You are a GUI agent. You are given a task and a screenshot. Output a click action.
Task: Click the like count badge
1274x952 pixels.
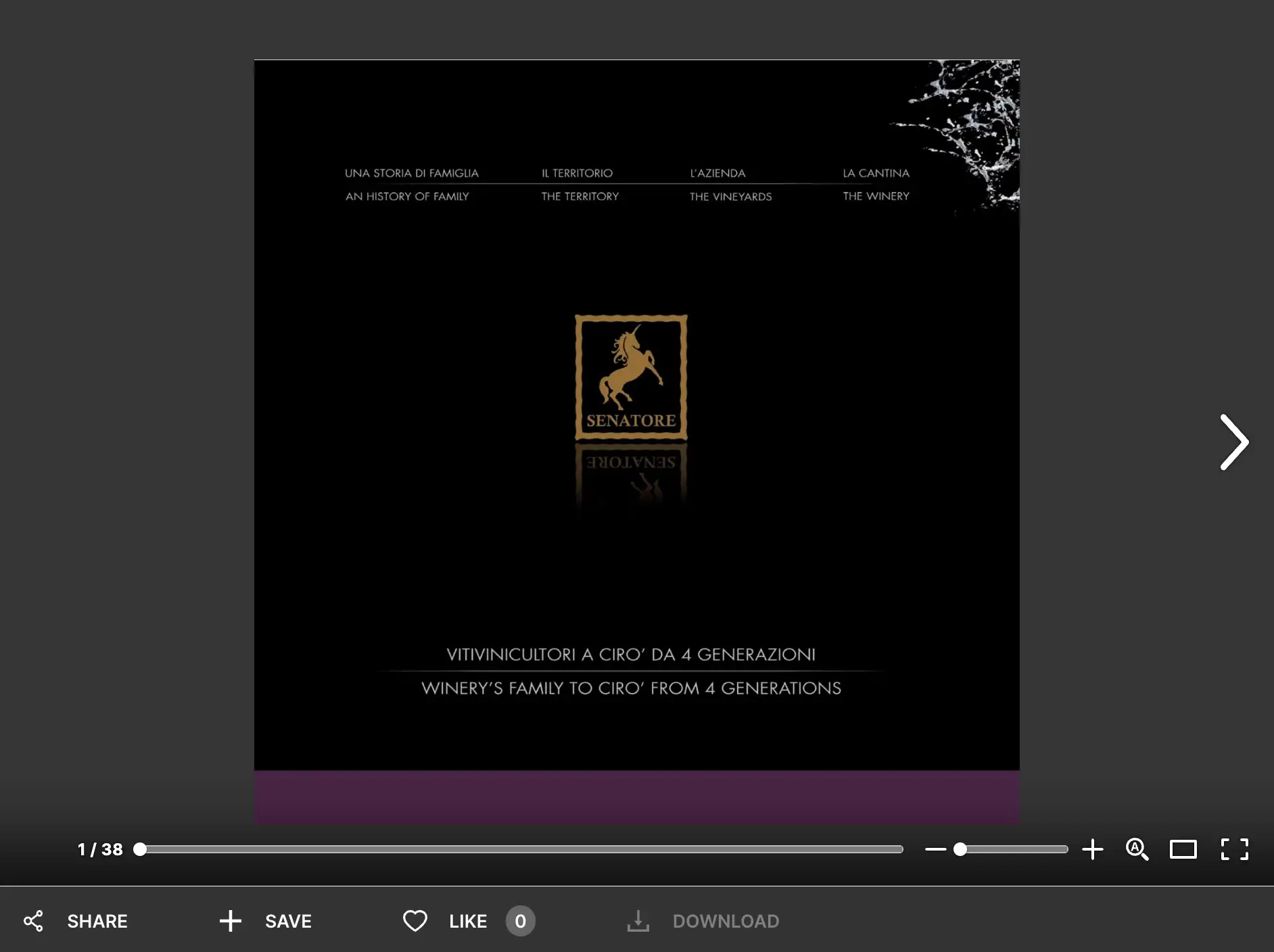(x=520, y=921)
